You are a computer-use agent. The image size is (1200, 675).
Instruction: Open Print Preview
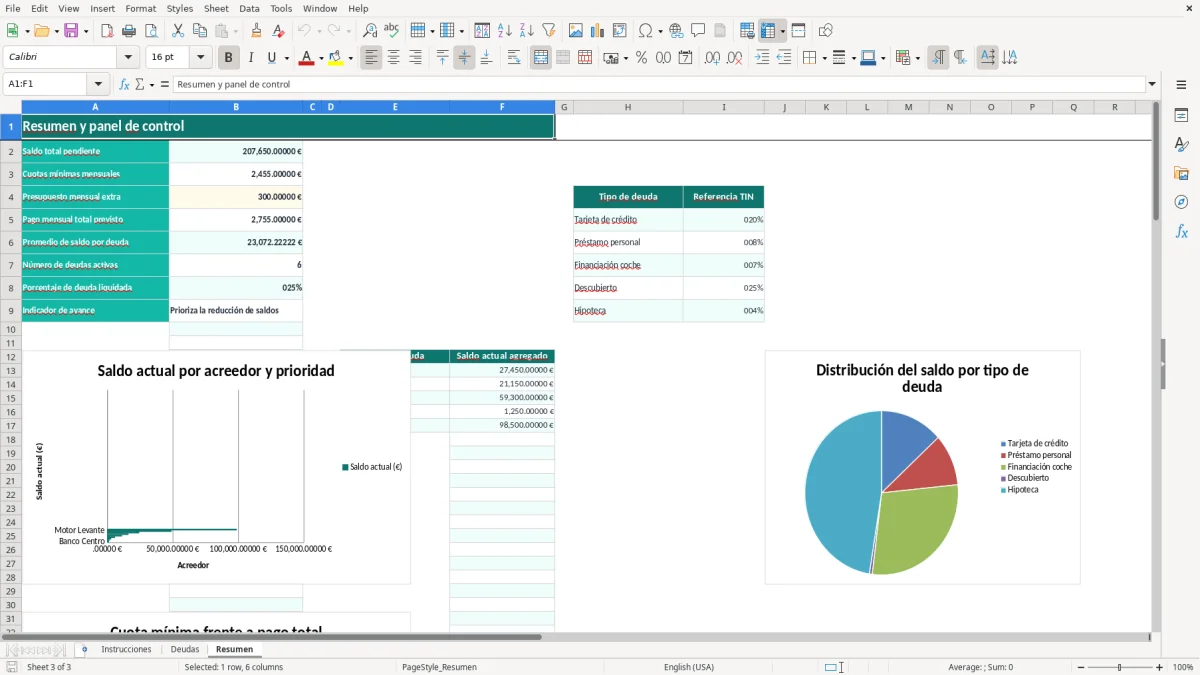point(151,31)
